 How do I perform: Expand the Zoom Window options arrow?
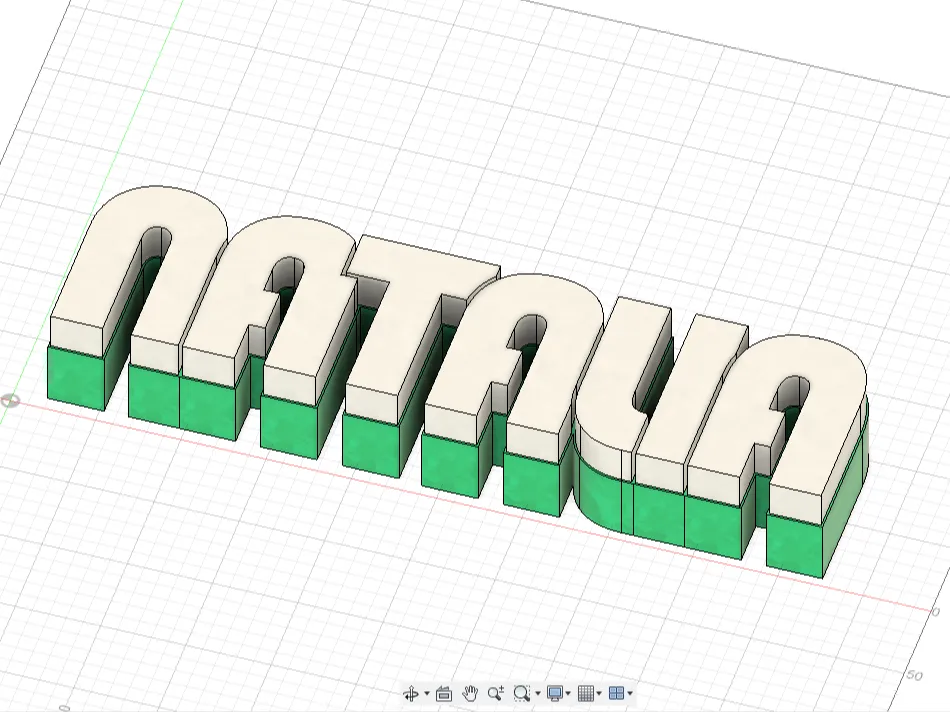tap(537, 694)
